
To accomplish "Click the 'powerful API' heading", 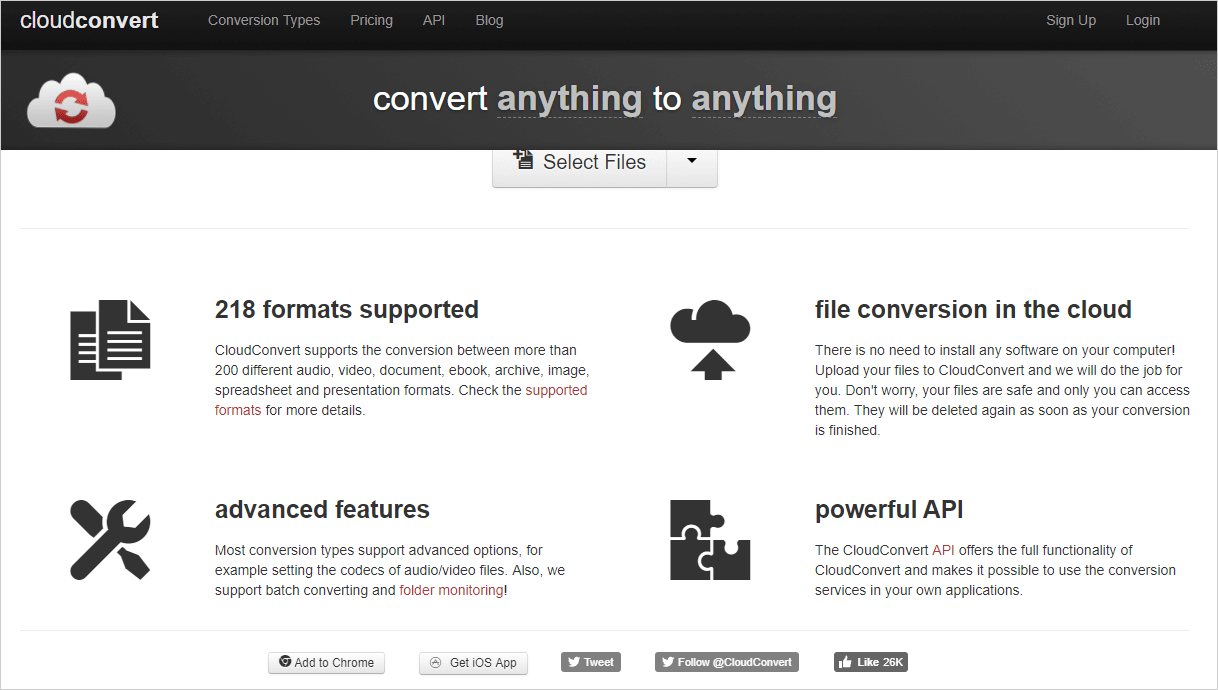I will point(889,510).
